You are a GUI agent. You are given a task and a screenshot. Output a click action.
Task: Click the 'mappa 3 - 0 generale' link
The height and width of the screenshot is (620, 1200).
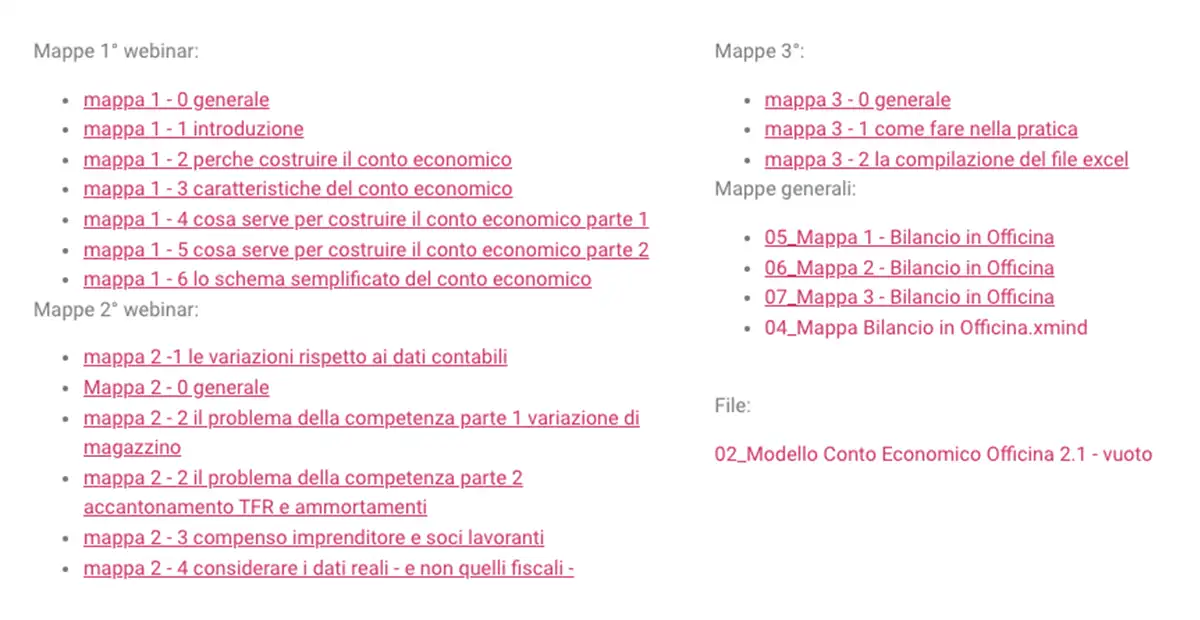pos(857,100)
